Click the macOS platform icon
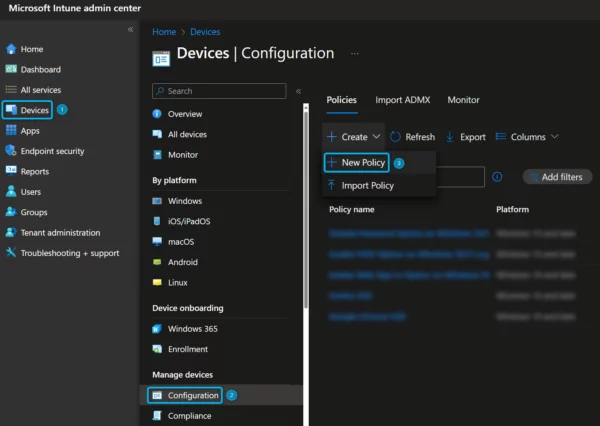Screen dimensions: 600x426 [x=157, y=242]
